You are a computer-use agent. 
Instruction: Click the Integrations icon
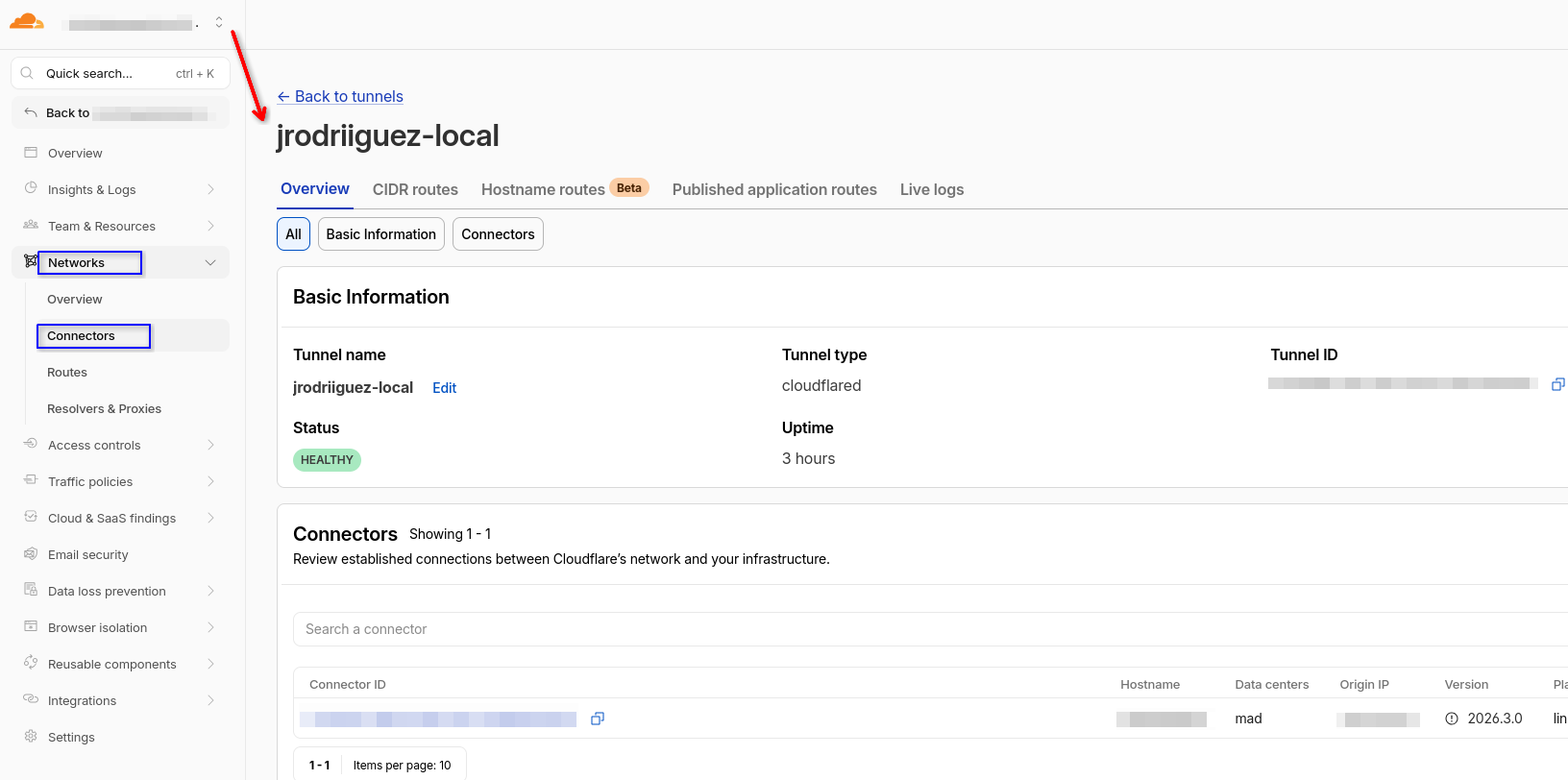click(31, 700)
